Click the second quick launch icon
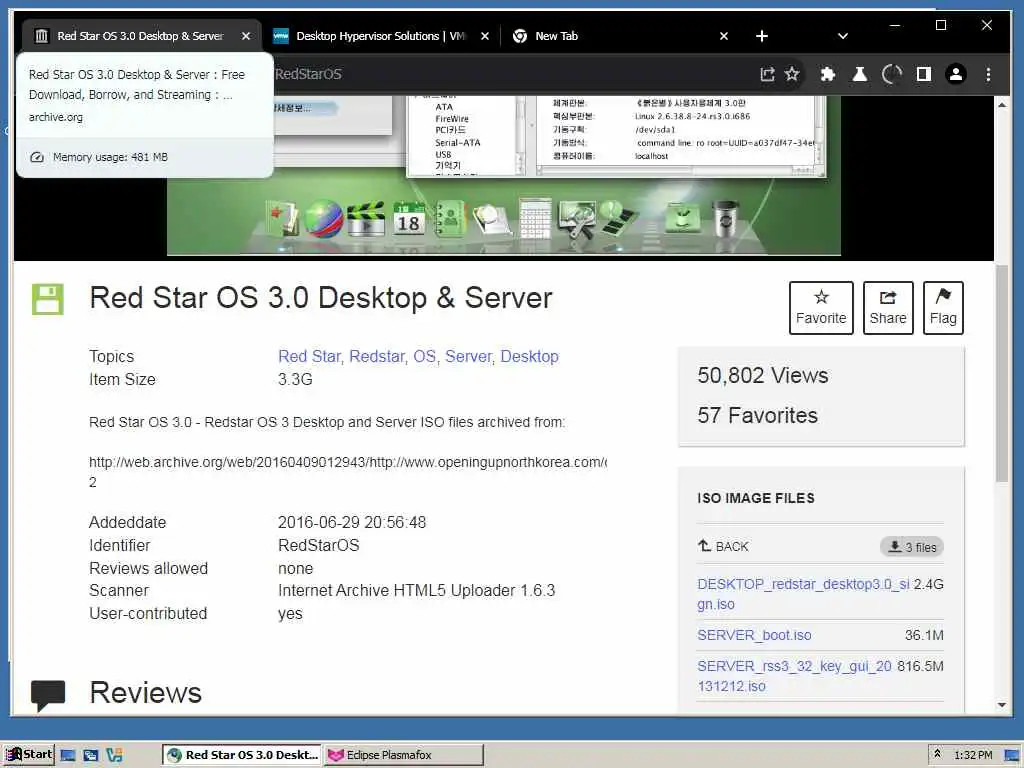1024x768 pixels. pos(91,755)
